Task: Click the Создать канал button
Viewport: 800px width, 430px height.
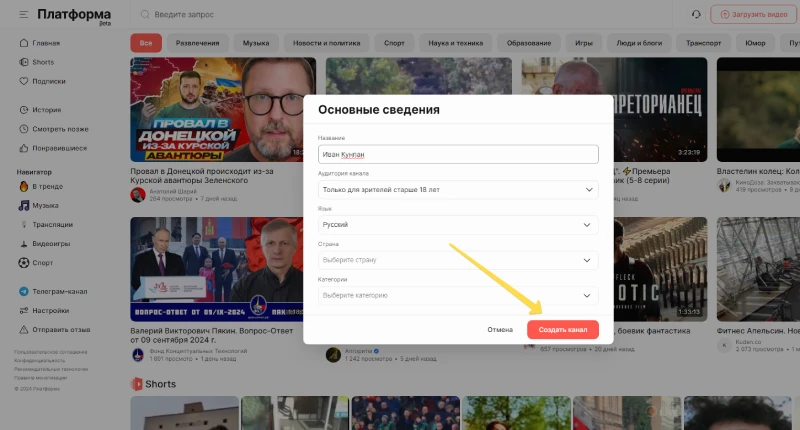Action: tap(563, 330)
